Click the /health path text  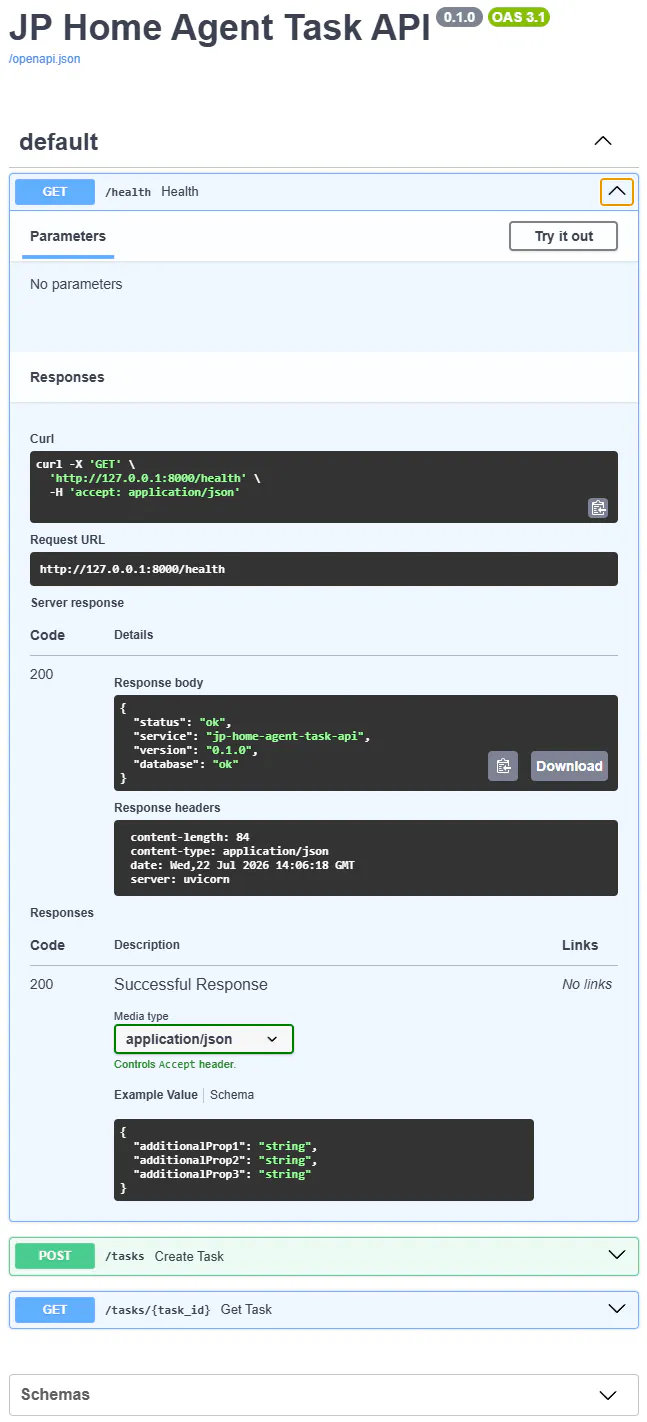[128, 192]
